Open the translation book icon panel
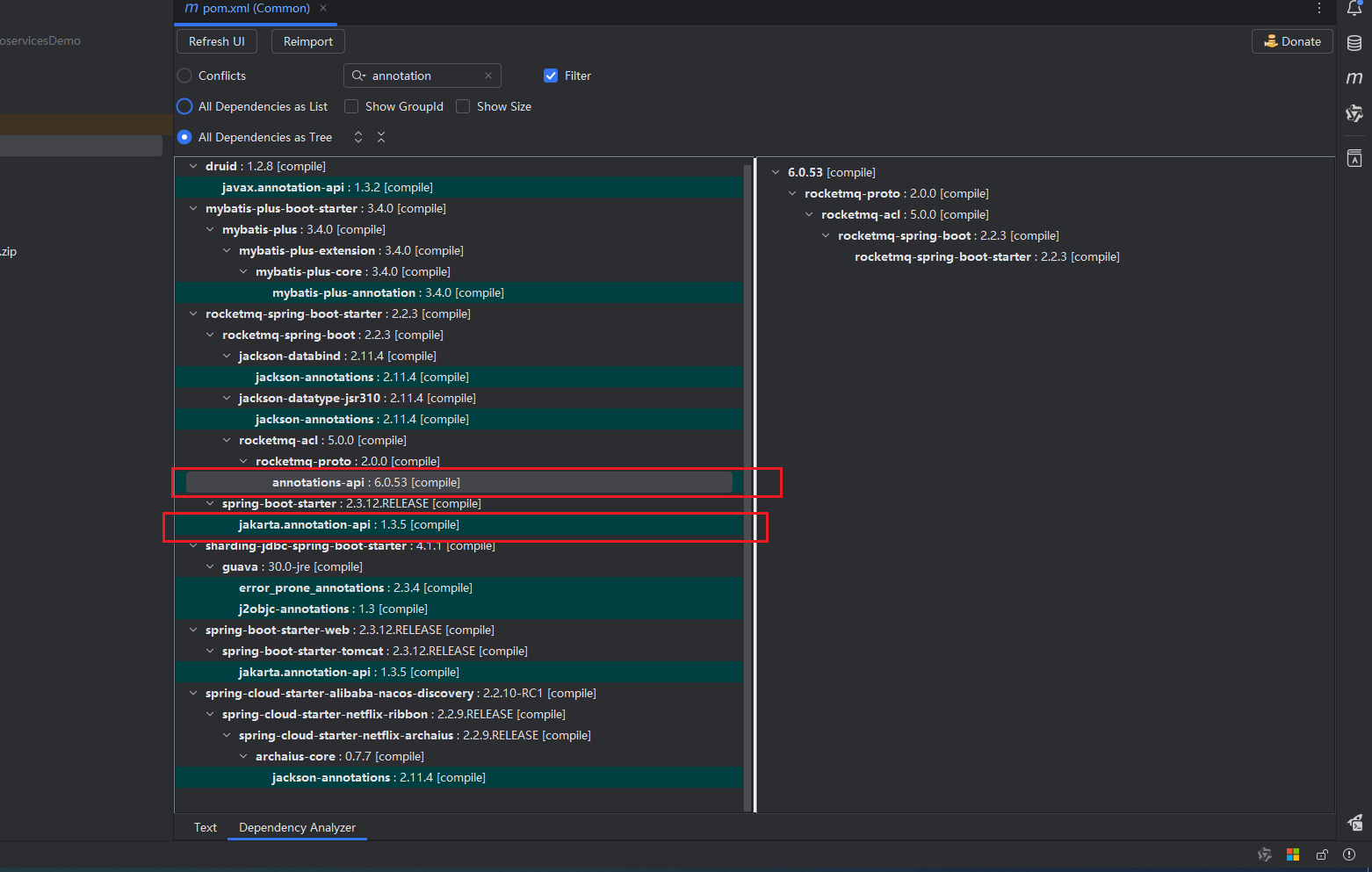This screenshot has width=1372, height=872. (x=1354, y=158)
